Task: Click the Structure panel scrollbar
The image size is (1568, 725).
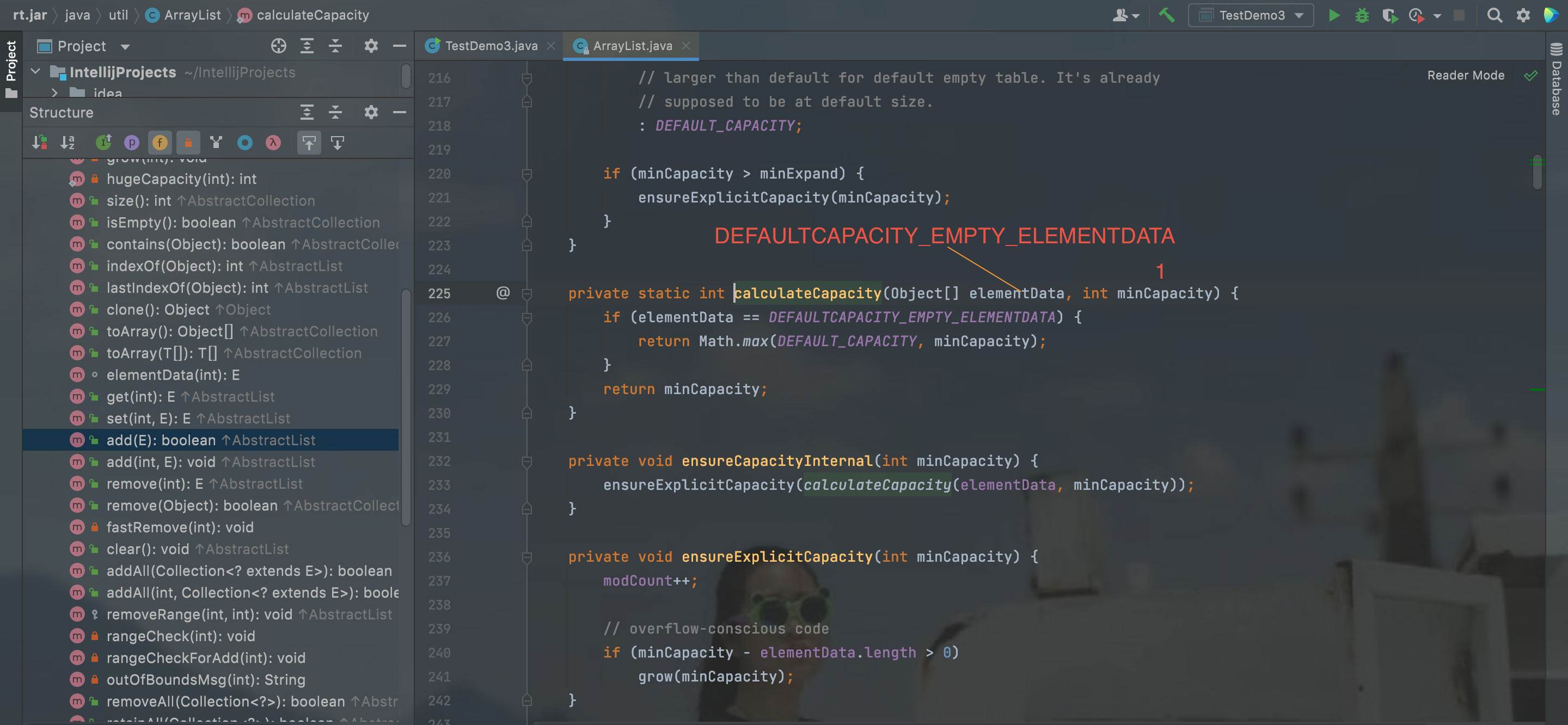Action: pyautogui.click(x=406, y=408)
